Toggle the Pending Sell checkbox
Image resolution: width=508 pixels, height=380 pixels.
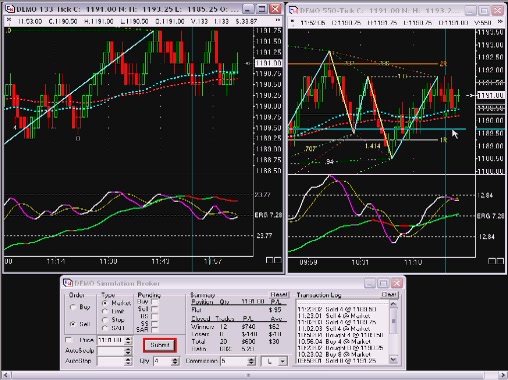pos(154,309)
